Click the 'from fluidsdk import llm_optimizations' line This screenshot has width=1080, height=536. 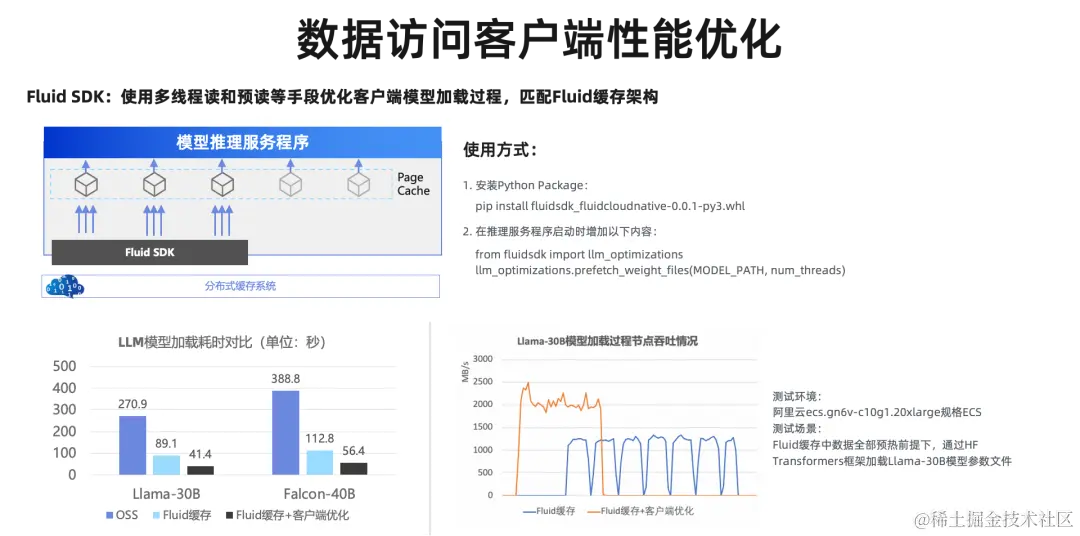click(579, 255)
